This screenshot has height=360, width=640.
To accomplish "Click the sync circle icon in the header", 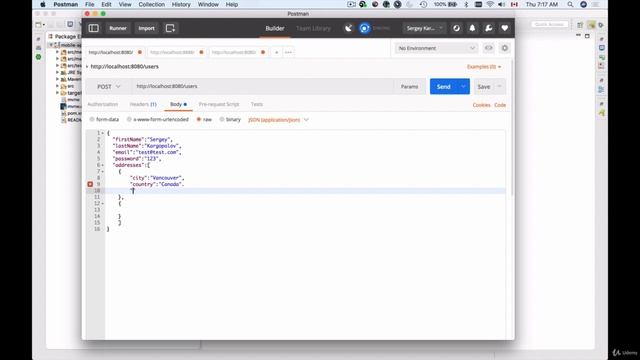I will tap(456, 28).
